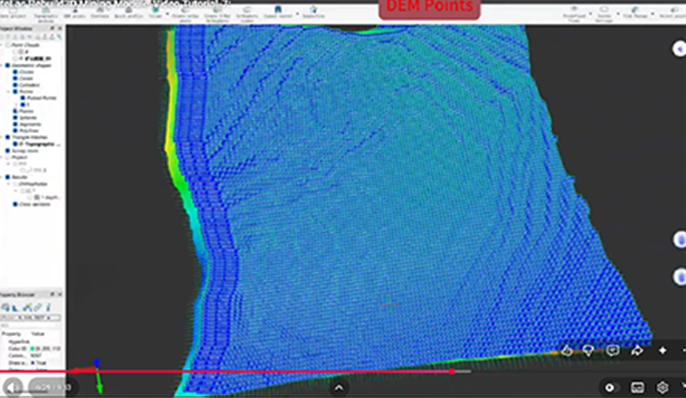This screenshot has width=686, height=398.
Task: Expand the chevron-up panel in video player
Action: click(339, 388)
